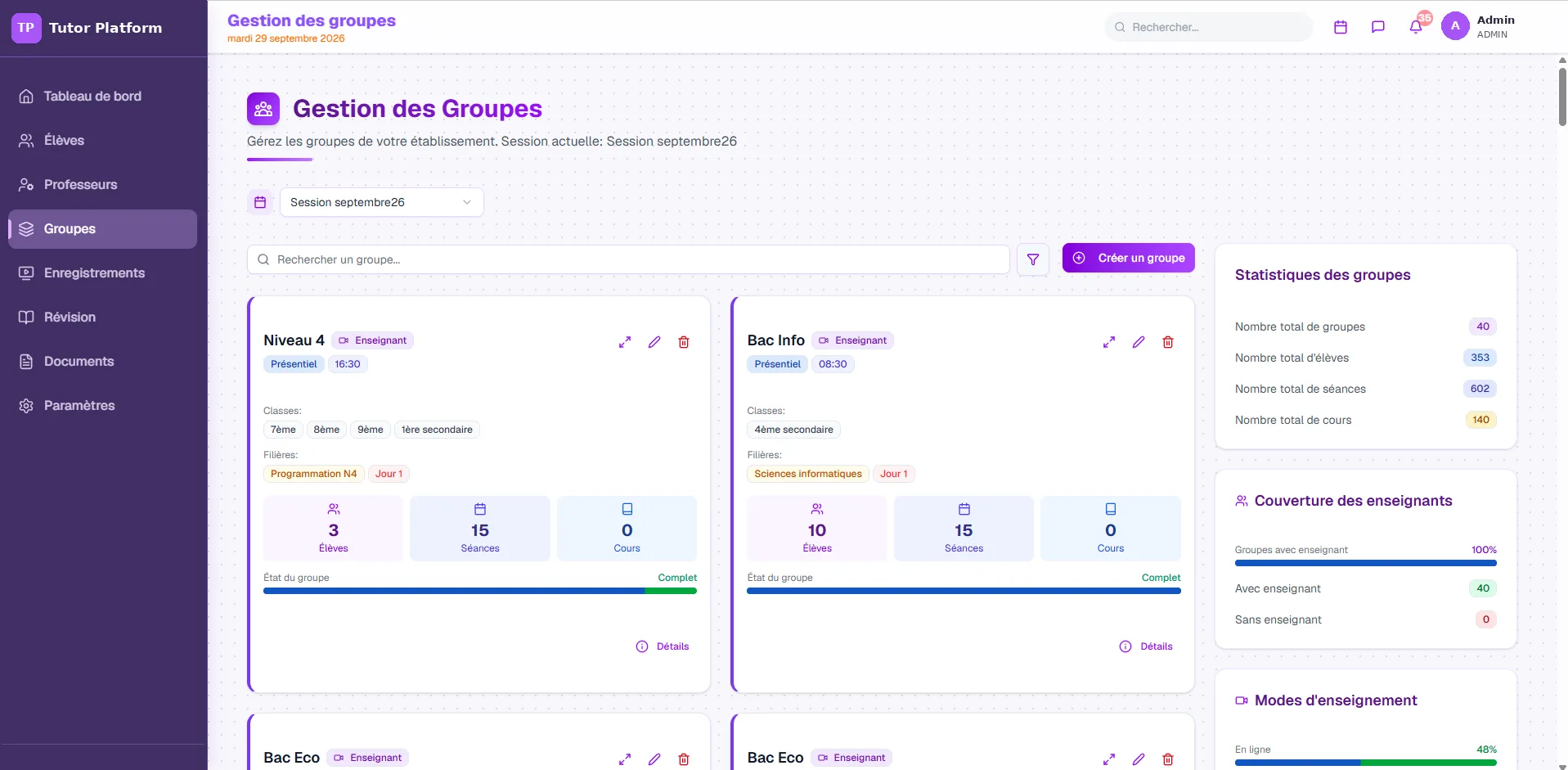Click the Créer un groupe button

(x=1128, y=258)
